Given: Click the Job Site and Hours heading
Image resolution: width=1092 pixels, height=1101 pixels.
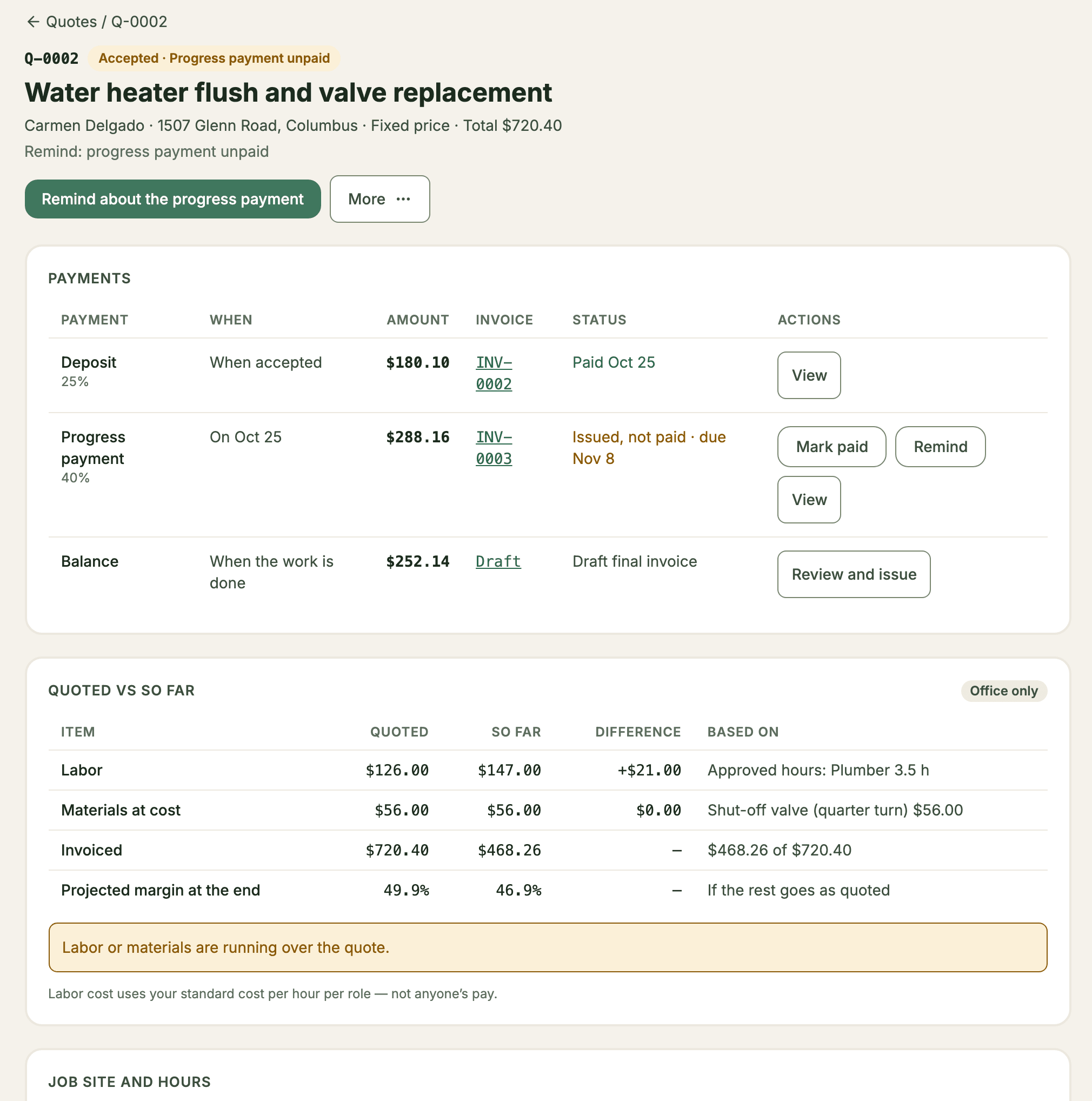Looking at the screenshot, I should [129, 1082].
